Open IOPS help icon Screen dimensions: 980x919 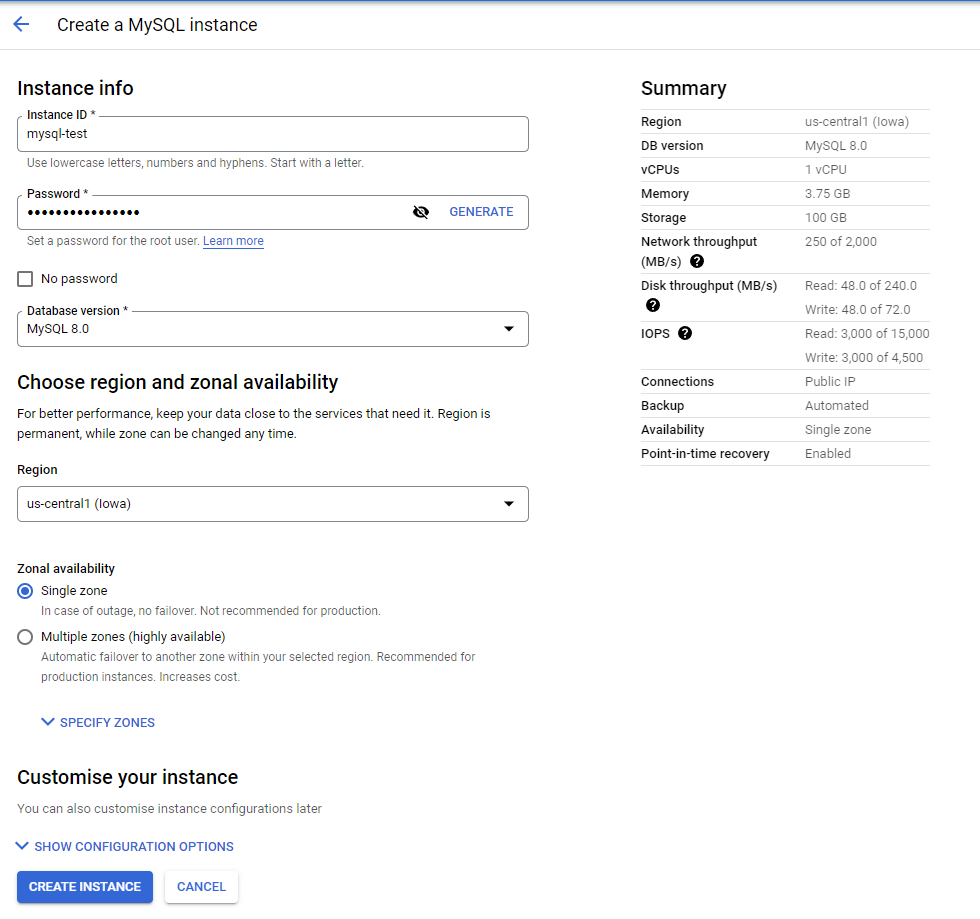coord(685,333)
